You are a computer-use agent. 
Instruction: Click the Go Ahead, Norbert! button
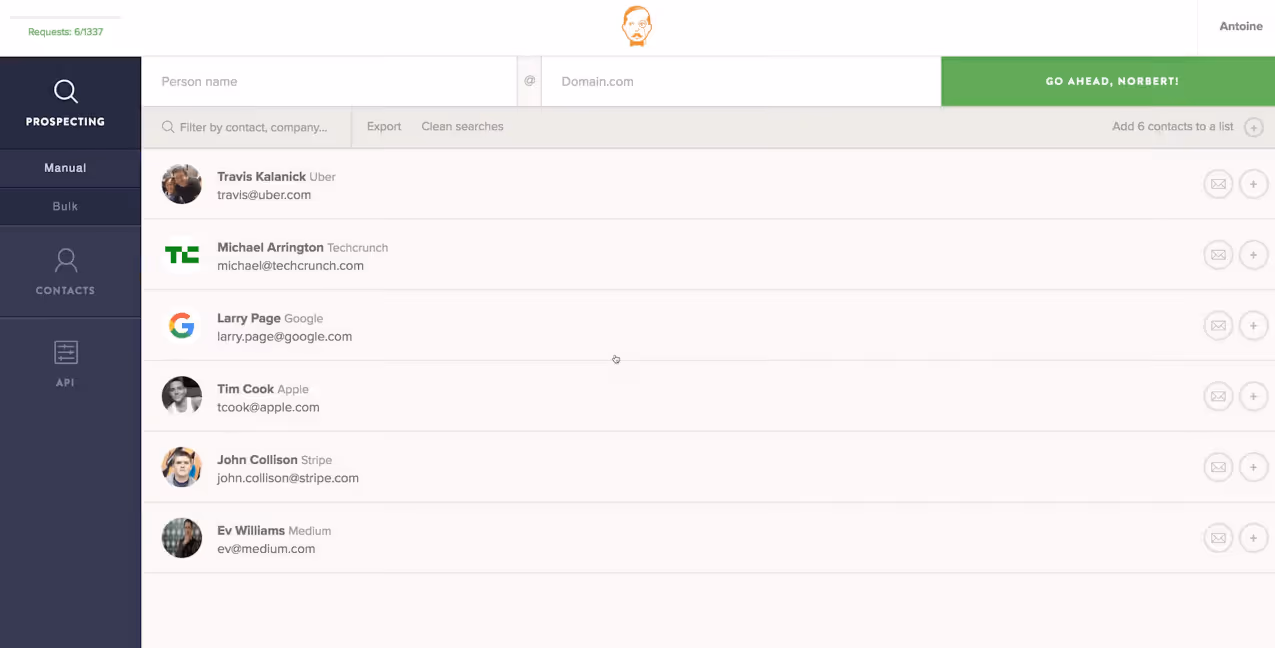pyautogui.click(x=1108, y=81)
